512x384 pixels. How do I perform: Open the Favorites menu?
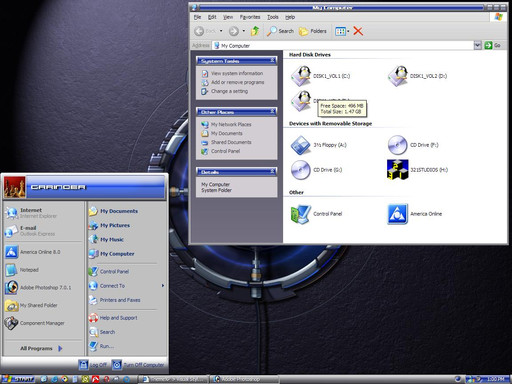(x=250, y=17)
